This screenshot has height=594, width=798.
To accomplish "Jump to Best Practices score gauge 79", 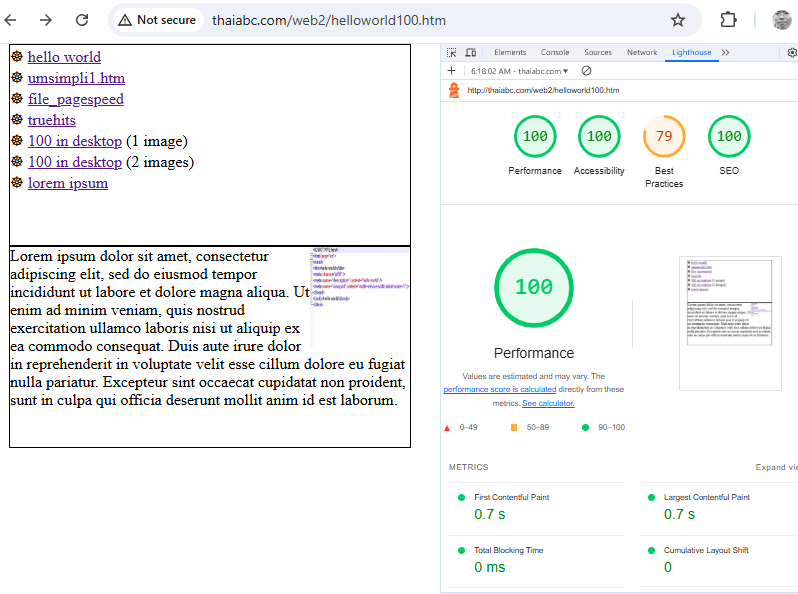I will coord(664,137).
